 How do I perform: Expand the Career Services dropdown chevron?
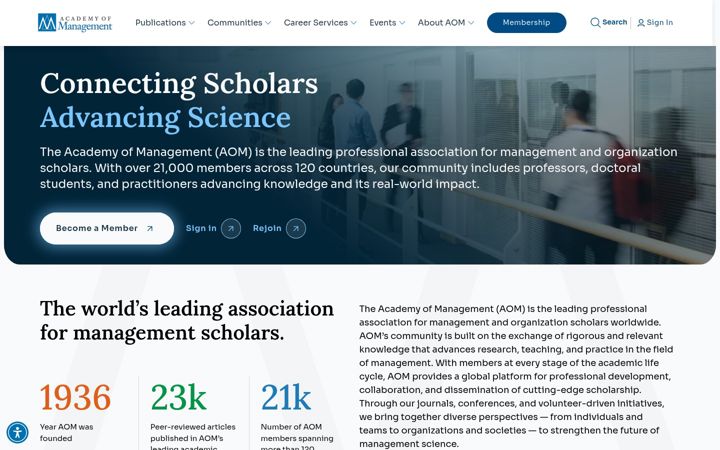tap(354, 22)
